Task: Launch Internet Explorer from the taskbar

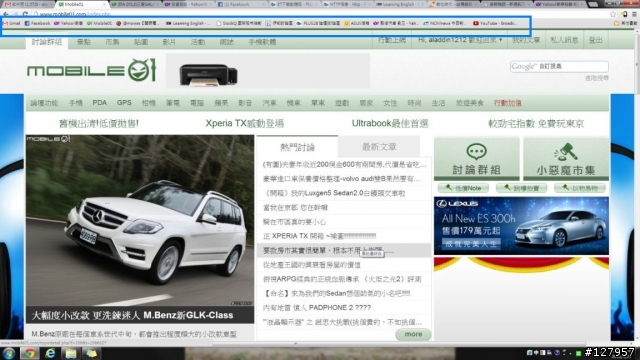Action: click(50, 353)
